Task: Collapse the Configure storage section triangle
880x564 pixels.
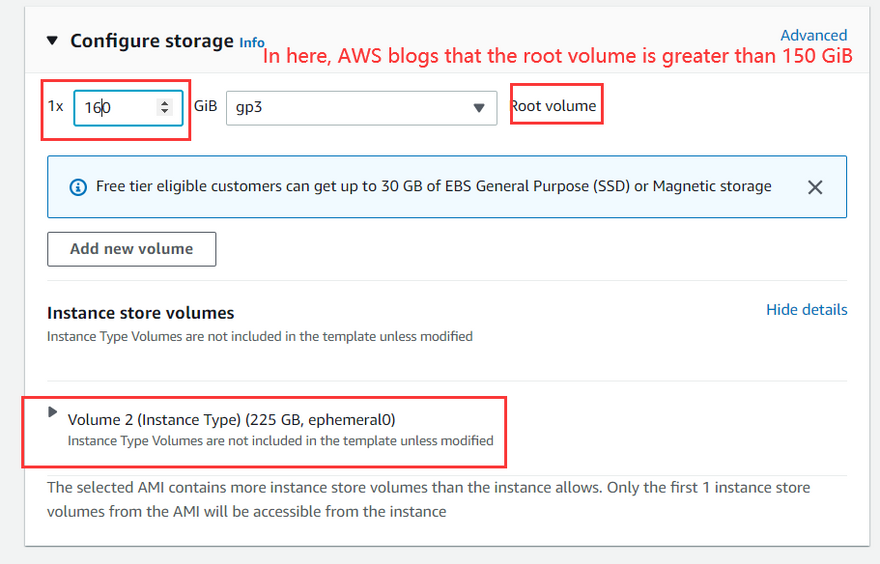Action: (52, 41)
